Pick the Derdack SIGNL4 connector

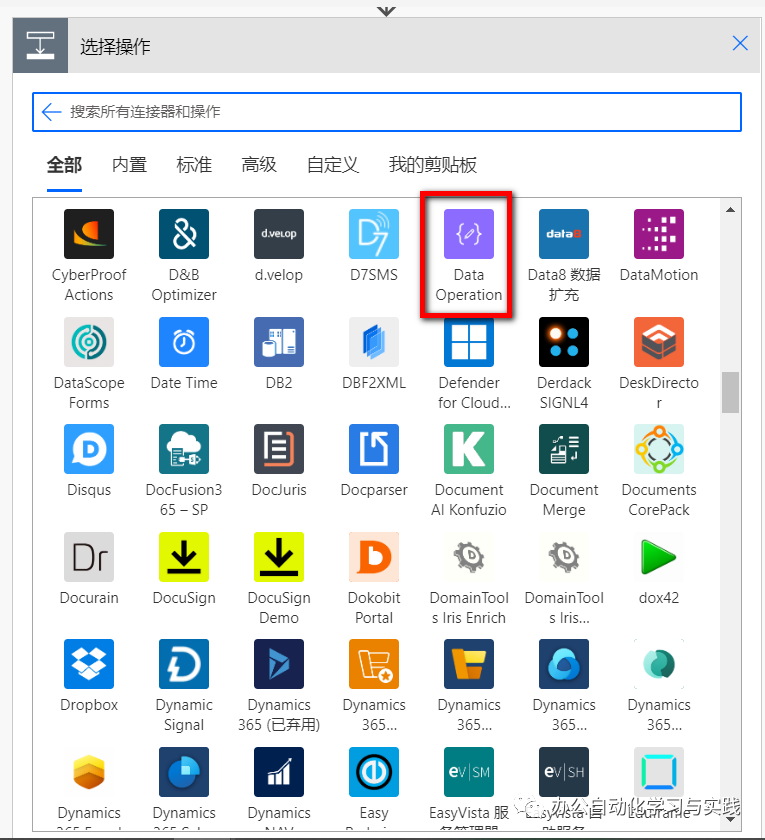[564, 342]
